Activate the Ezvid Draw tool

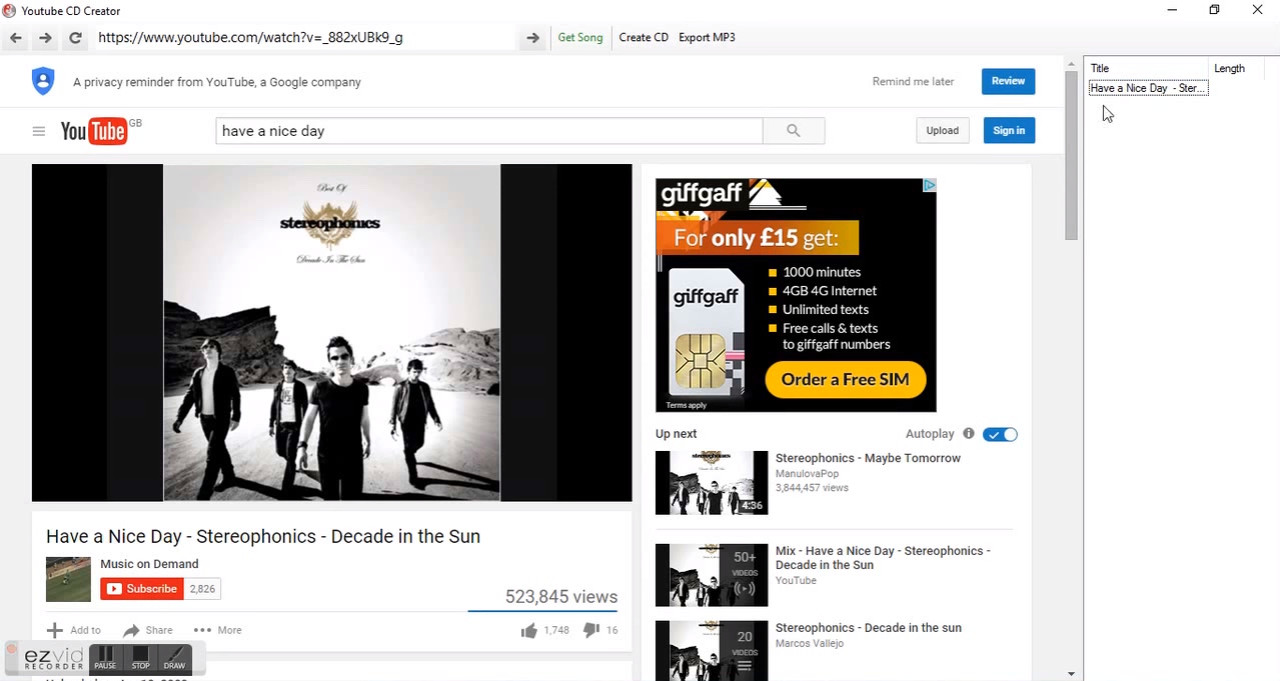pos(174,658)
